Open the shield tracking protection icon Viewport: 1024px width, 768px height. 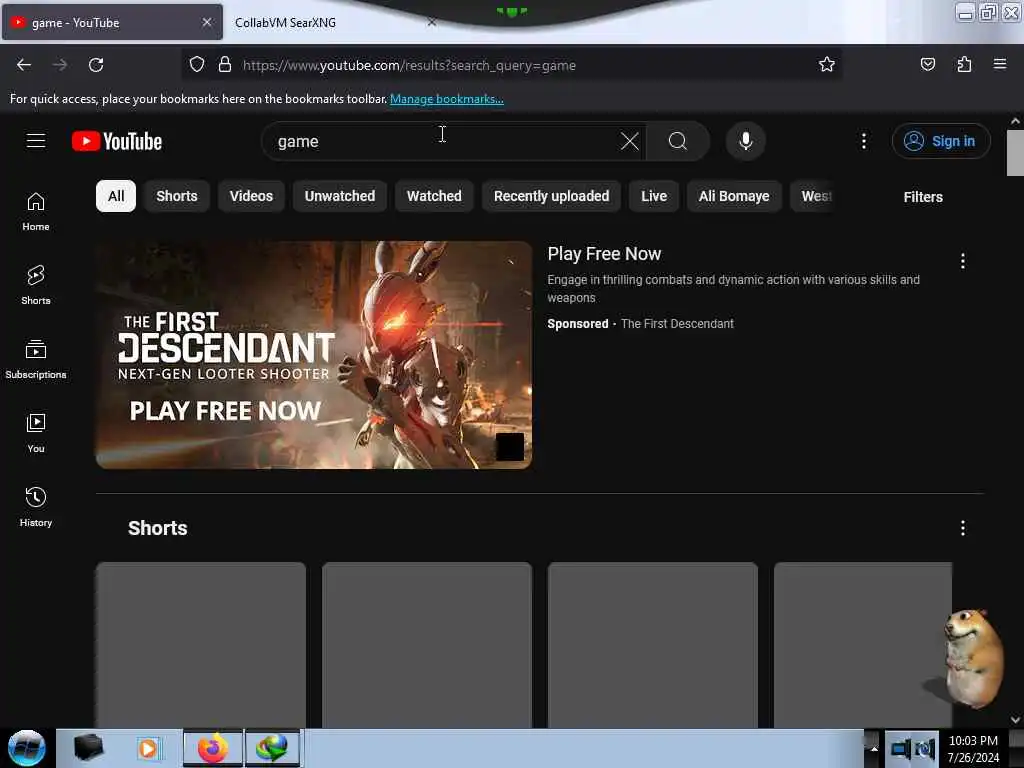point(197,65)
